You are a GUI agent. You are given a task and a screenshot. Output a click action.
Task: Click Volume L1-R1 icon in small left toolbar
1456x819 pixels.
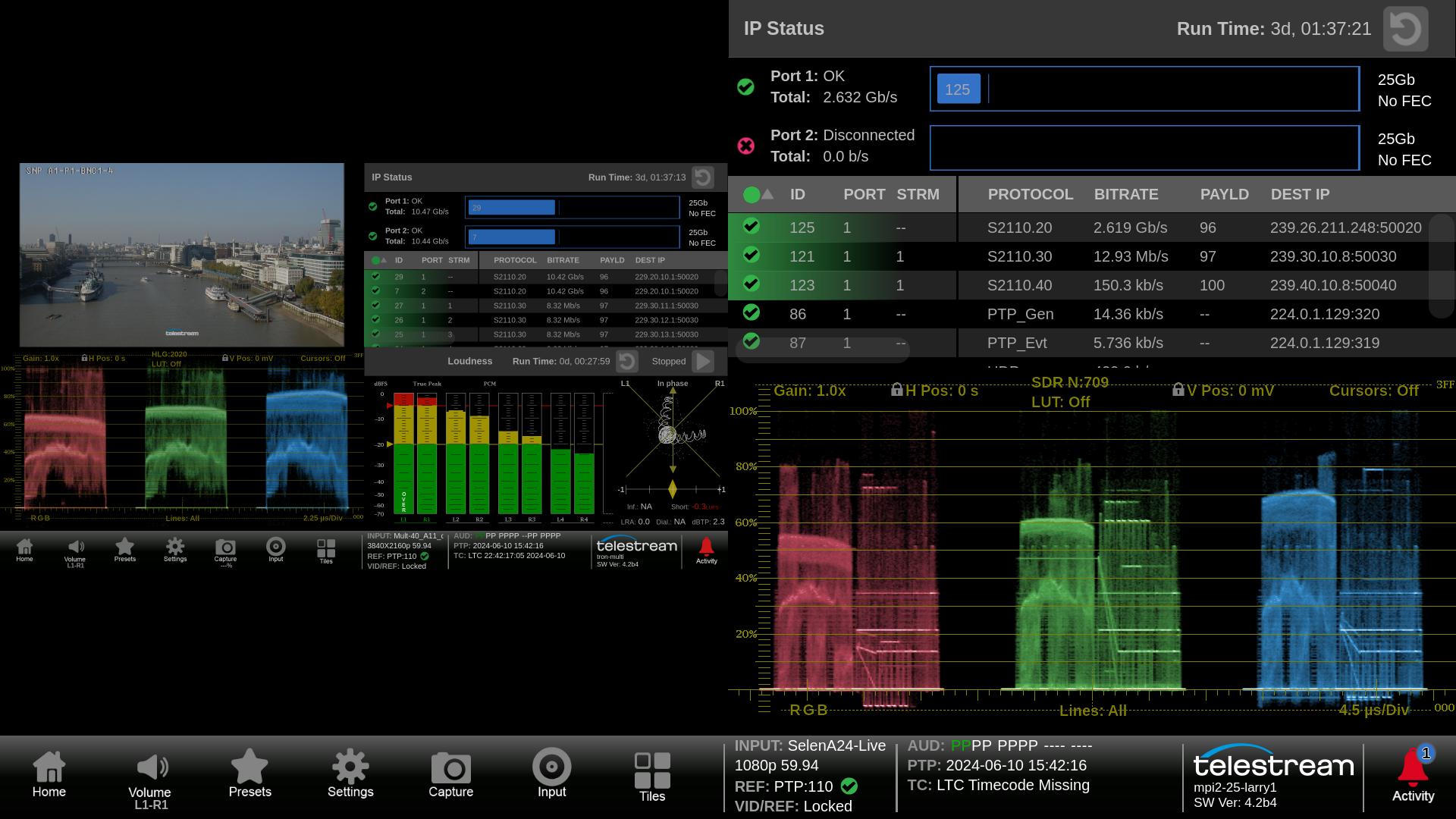click(x=75, y=553)
